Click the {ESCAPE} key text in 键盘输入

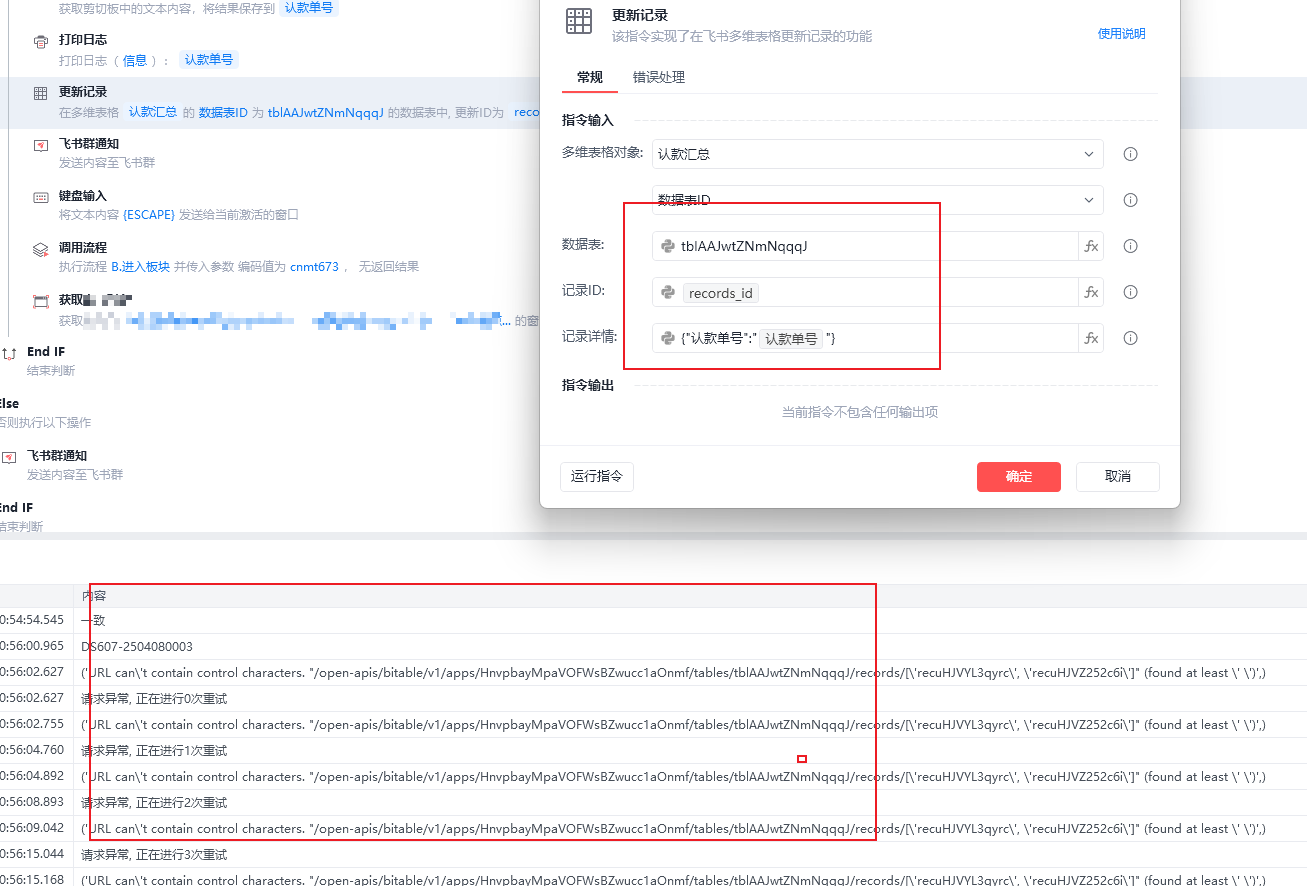click(149, 215)
